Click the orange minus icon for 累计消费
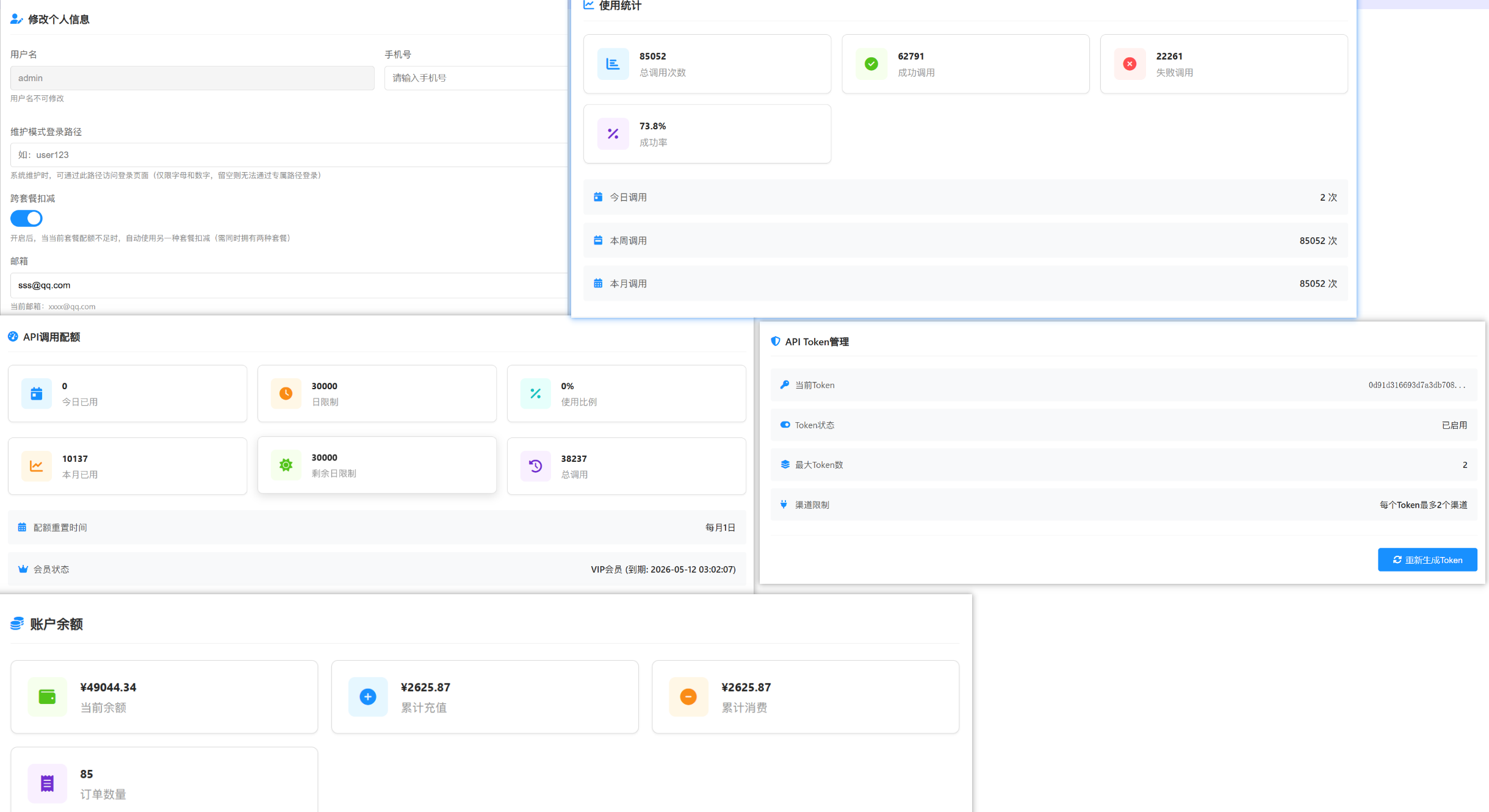The height and width of the screenshot is (812, 1489). pyautogui.click(x=688, y=697)
